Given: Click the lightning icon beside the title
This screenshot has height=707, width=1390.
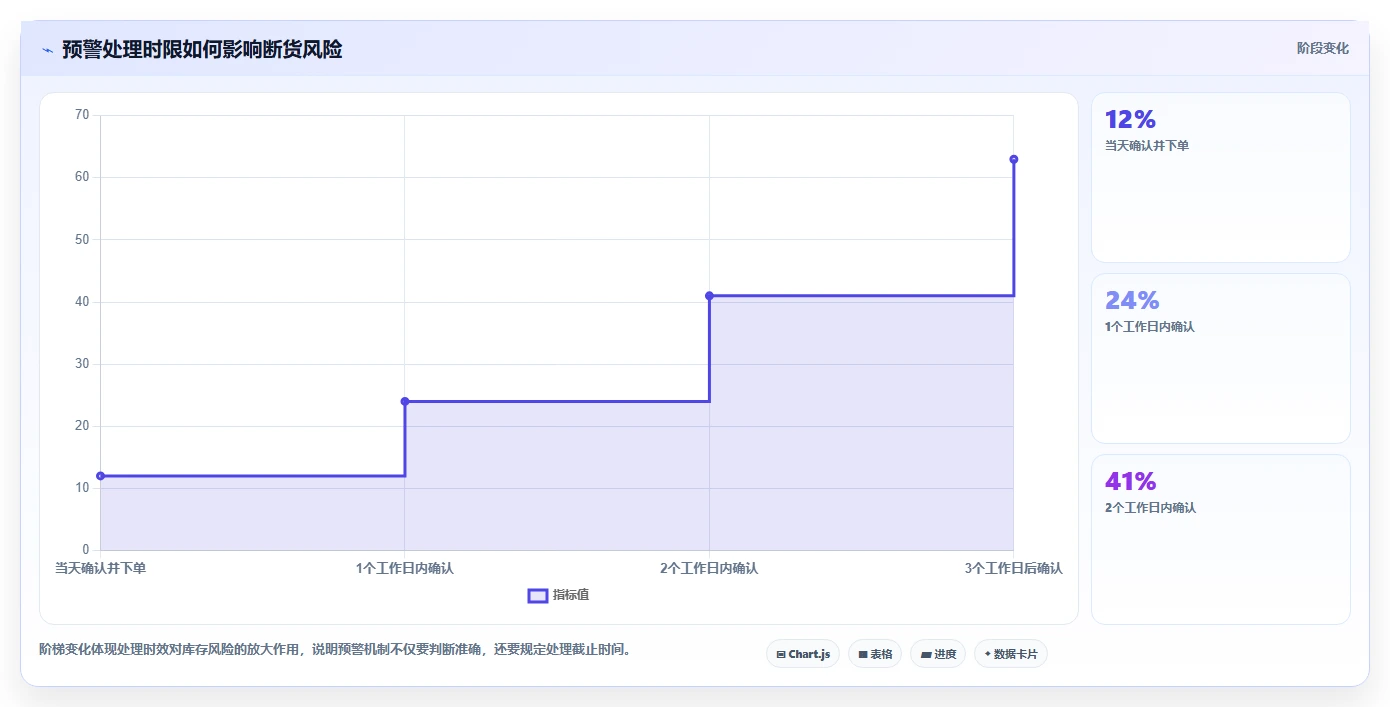Looking at the screenshot, I should 47,49.
